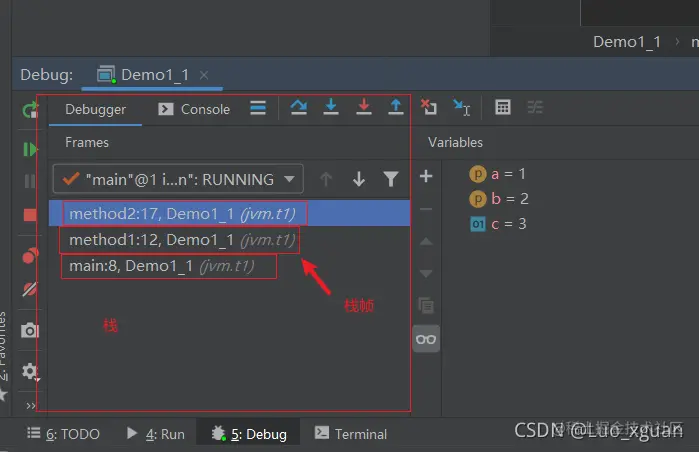Toggle show watches glasses button

426,339
